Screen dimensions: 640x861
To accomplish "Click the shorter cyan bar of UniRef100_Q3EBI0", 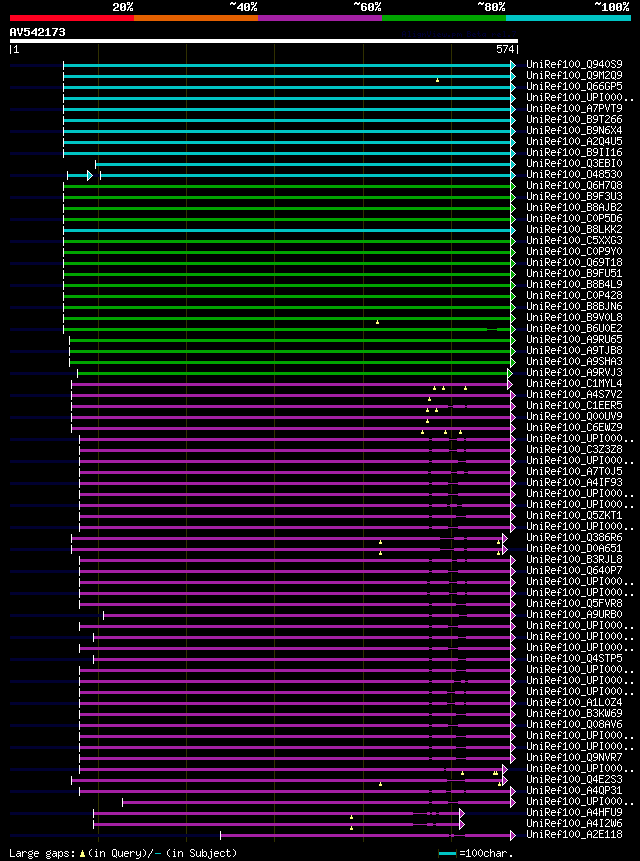I will click(x=306, y=164).
